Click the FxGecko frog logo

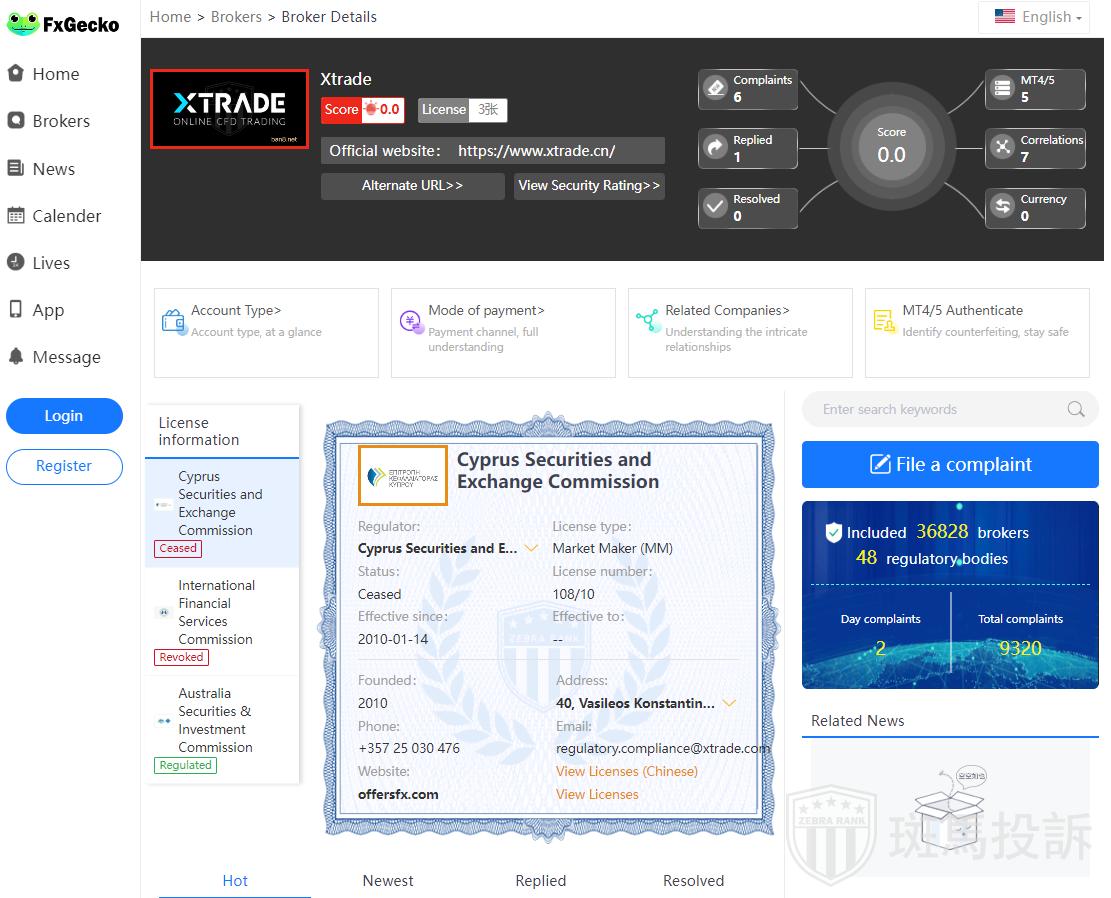pos(22,23)
